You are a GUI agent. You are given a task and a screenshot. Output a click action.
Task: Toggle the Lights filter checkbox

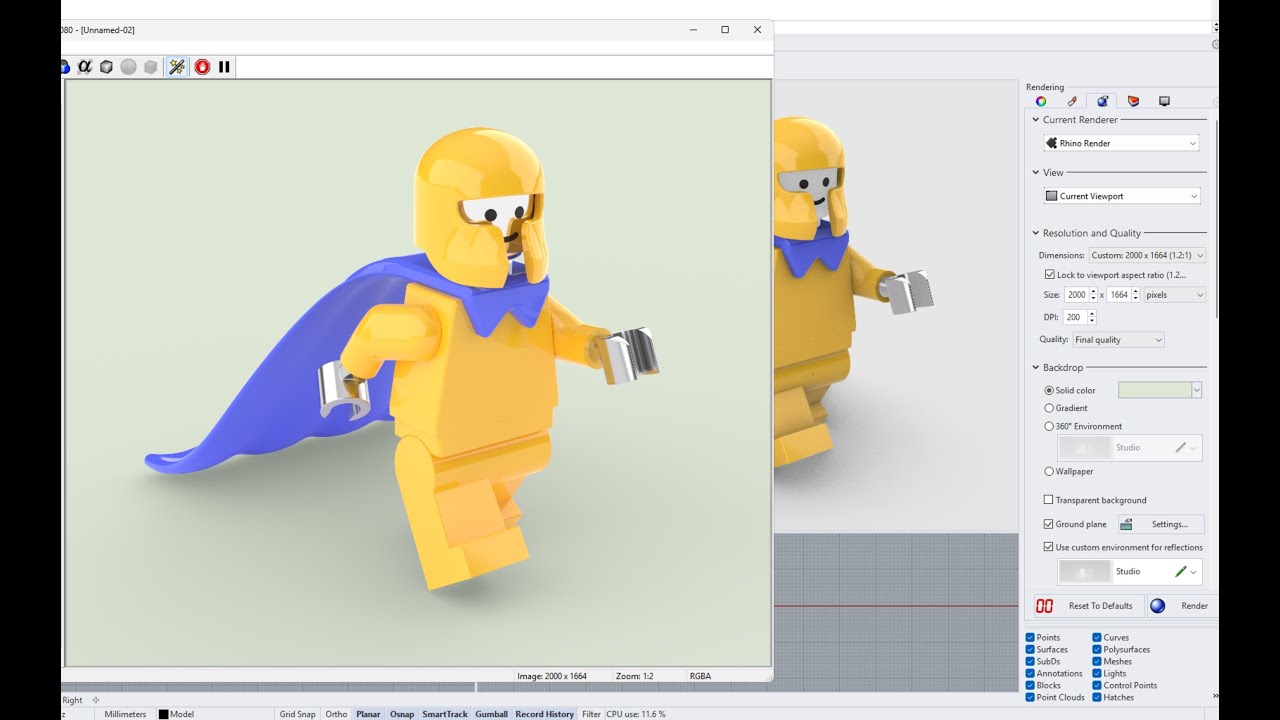(1097, 673)
